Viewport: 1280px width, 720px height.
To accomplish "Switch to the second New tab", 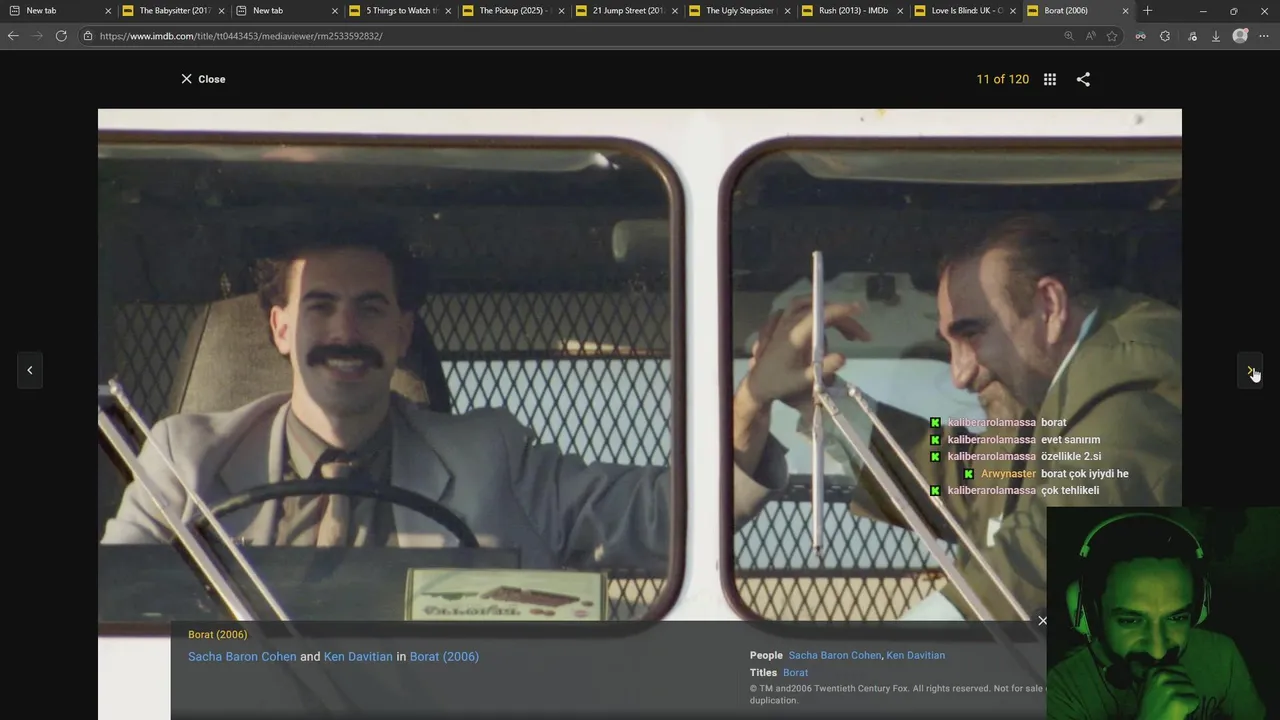I will [285, 11].
